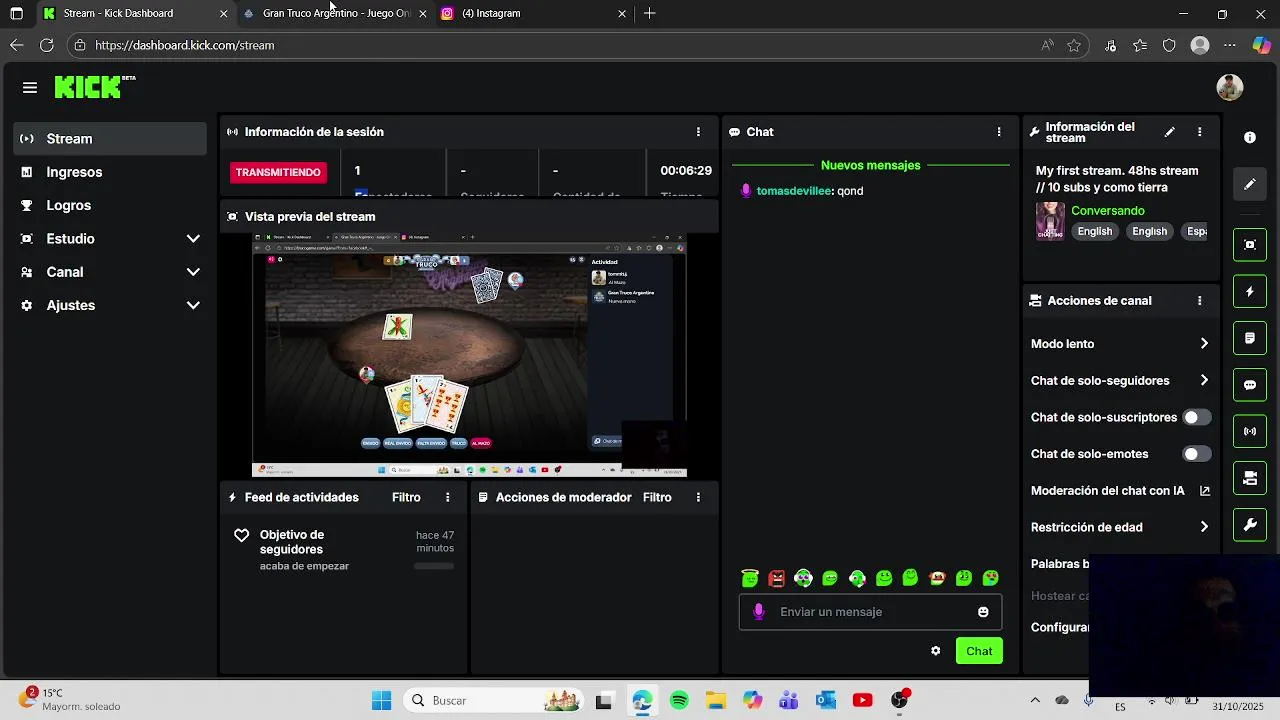Click the stream preview icon in right sidebar
Screen dimensions: 1280x720
pos(1250,244)
